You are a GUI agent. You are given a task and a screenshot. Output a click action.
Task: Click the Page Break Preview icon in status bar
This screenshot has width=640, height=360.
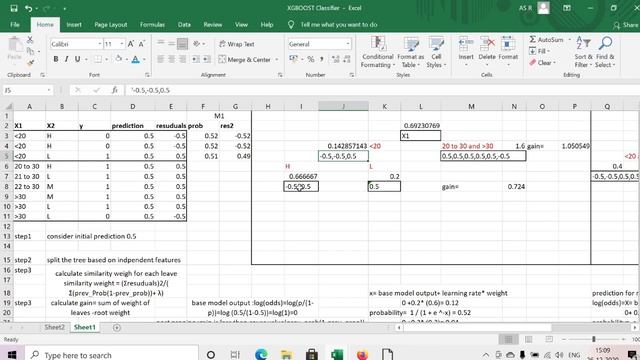point(549,339)
